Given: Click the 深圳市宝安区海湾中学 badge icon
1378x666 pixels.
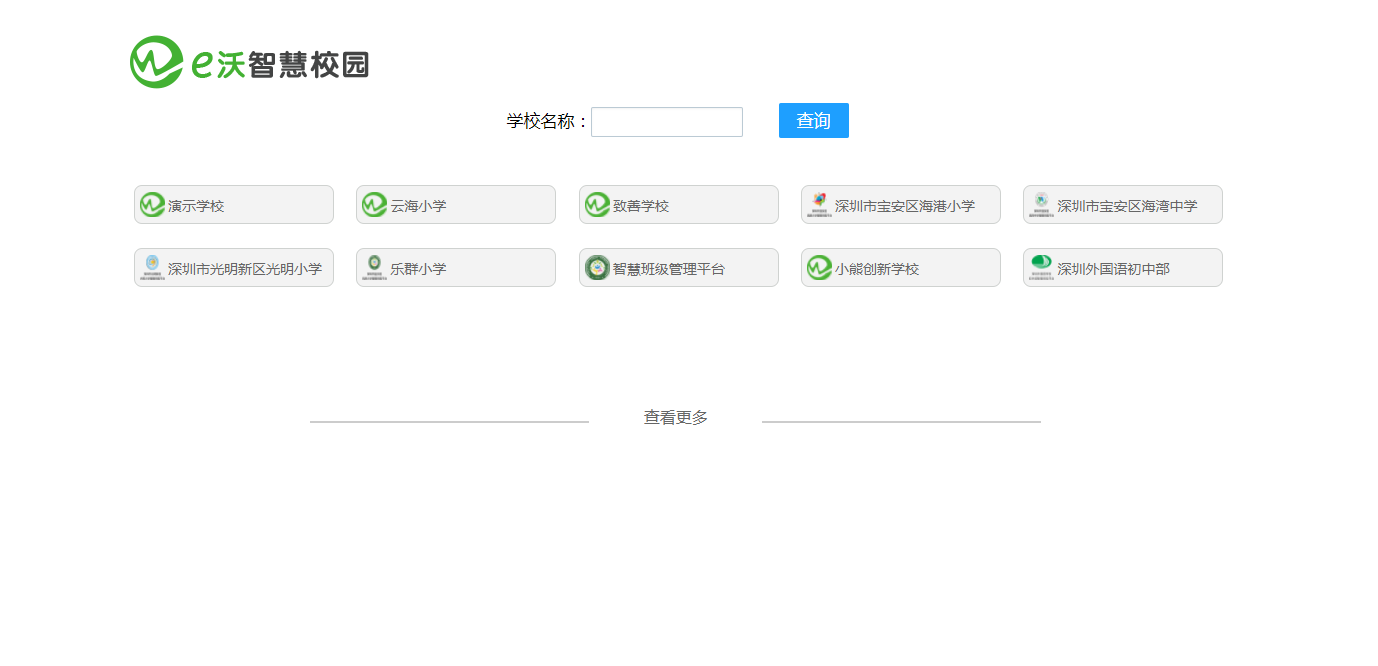Looking at the screenshot, I should coord(1041,205).
